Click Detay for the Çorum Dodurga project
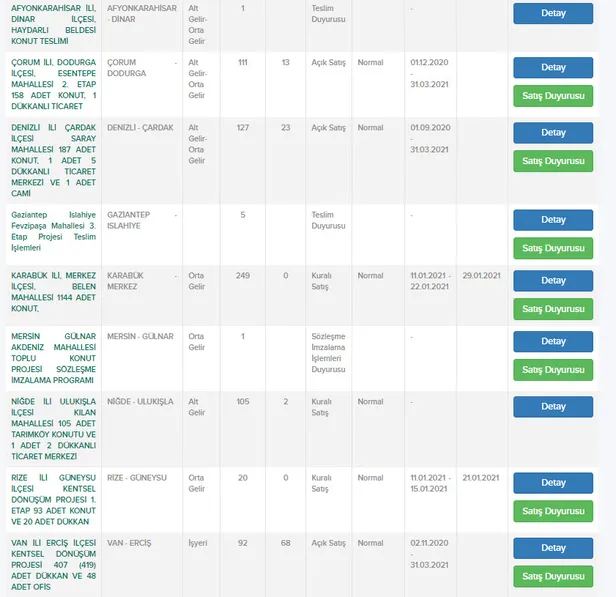The width and height of the screenshot is (616, 597). coord(553,68)
